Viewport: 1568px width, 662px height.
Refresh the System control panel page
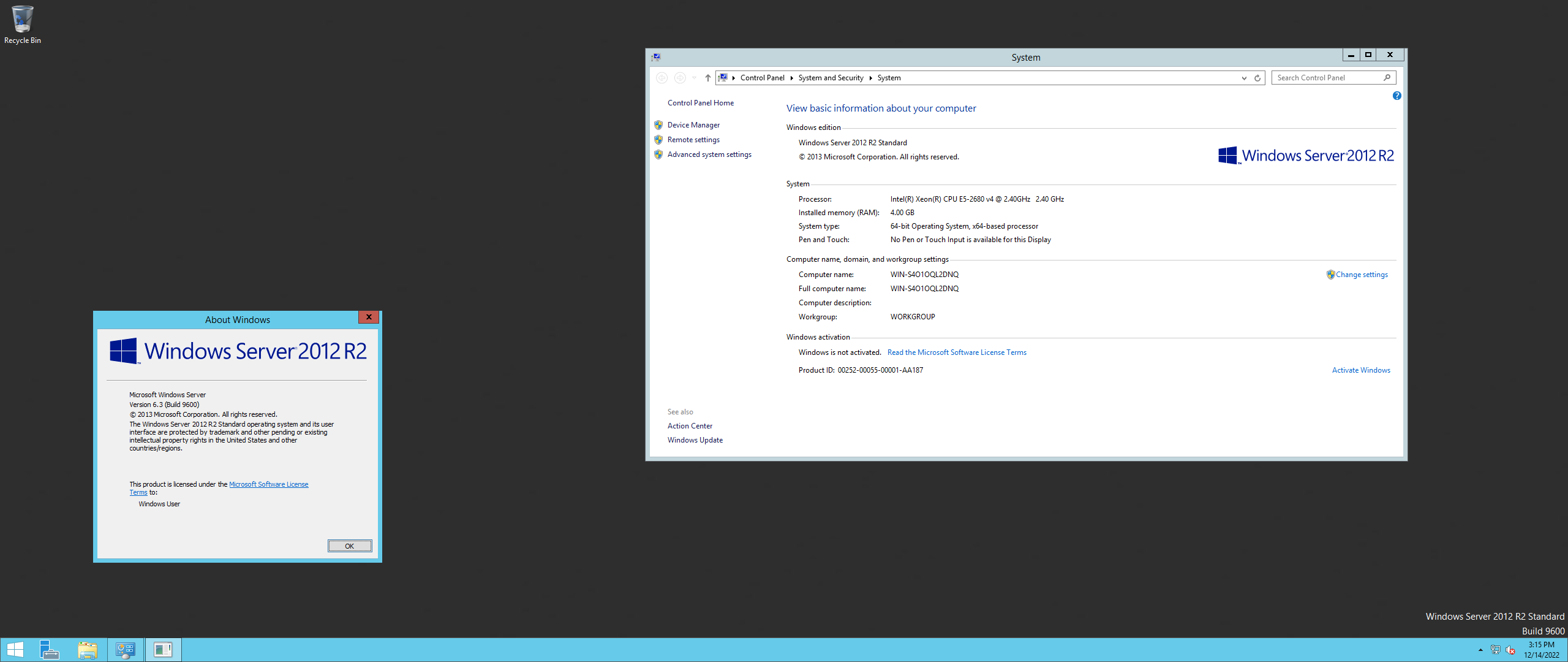[1257, 78]
